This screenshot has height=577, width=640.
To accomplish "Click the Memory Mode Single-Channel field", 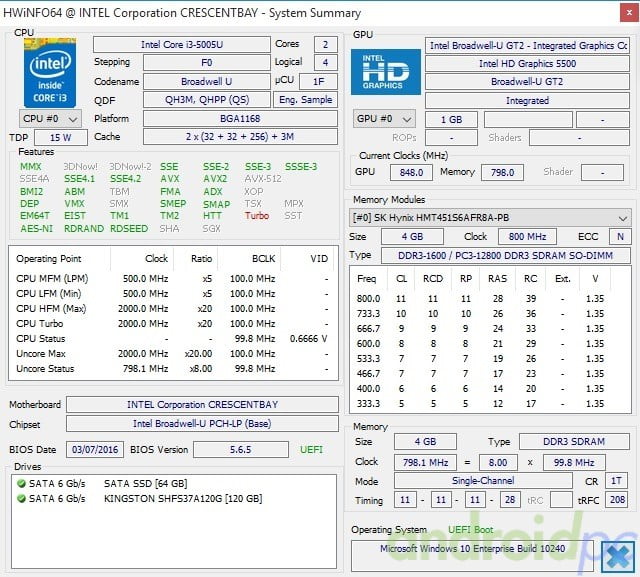I will (x=483, y=481).
